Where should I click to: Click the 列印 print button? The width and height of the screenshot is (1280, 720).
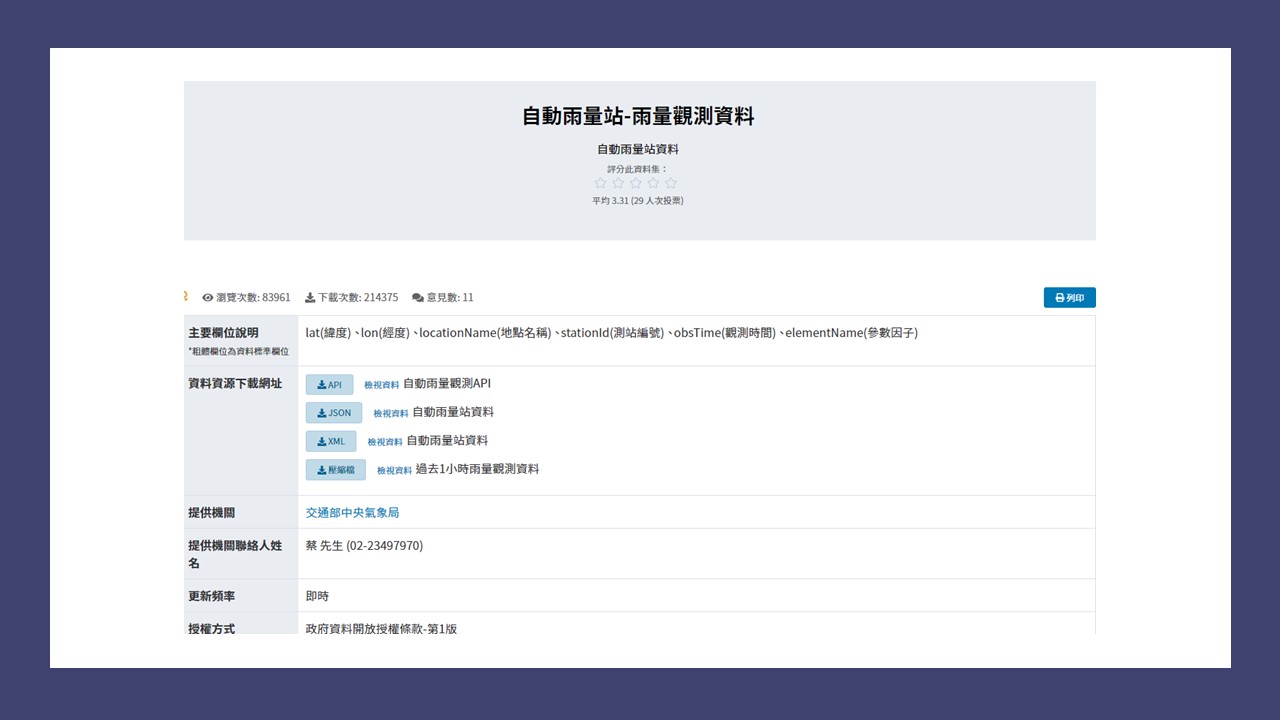coord(1070,297)
